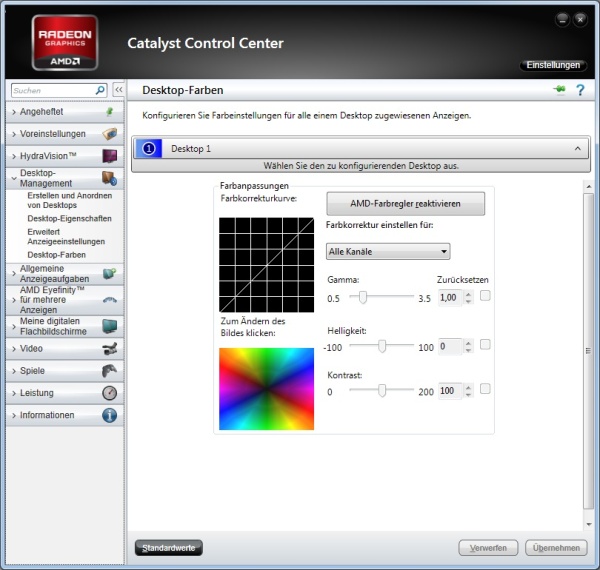
Task: Click the Verwerfen button
Action: pos(488,548)
